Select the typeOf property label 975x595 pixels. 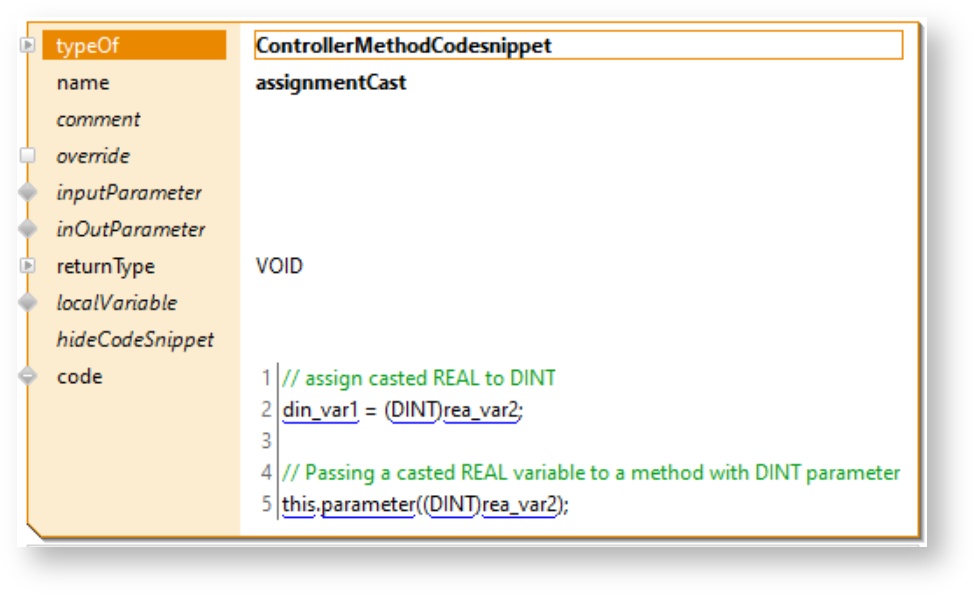(88, 46)
